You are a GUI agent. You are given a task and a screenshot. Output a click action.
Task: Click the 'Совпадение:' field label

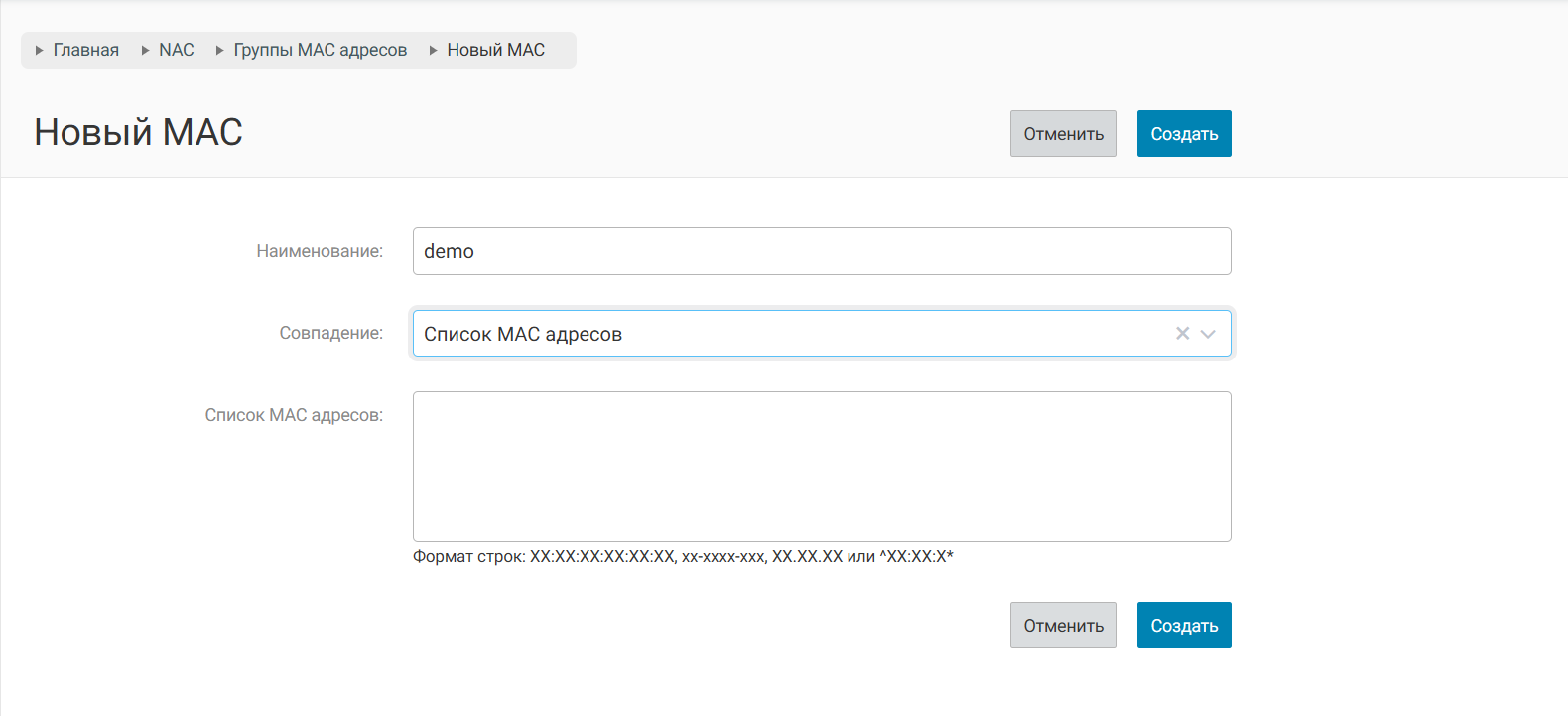click(330, 333)
